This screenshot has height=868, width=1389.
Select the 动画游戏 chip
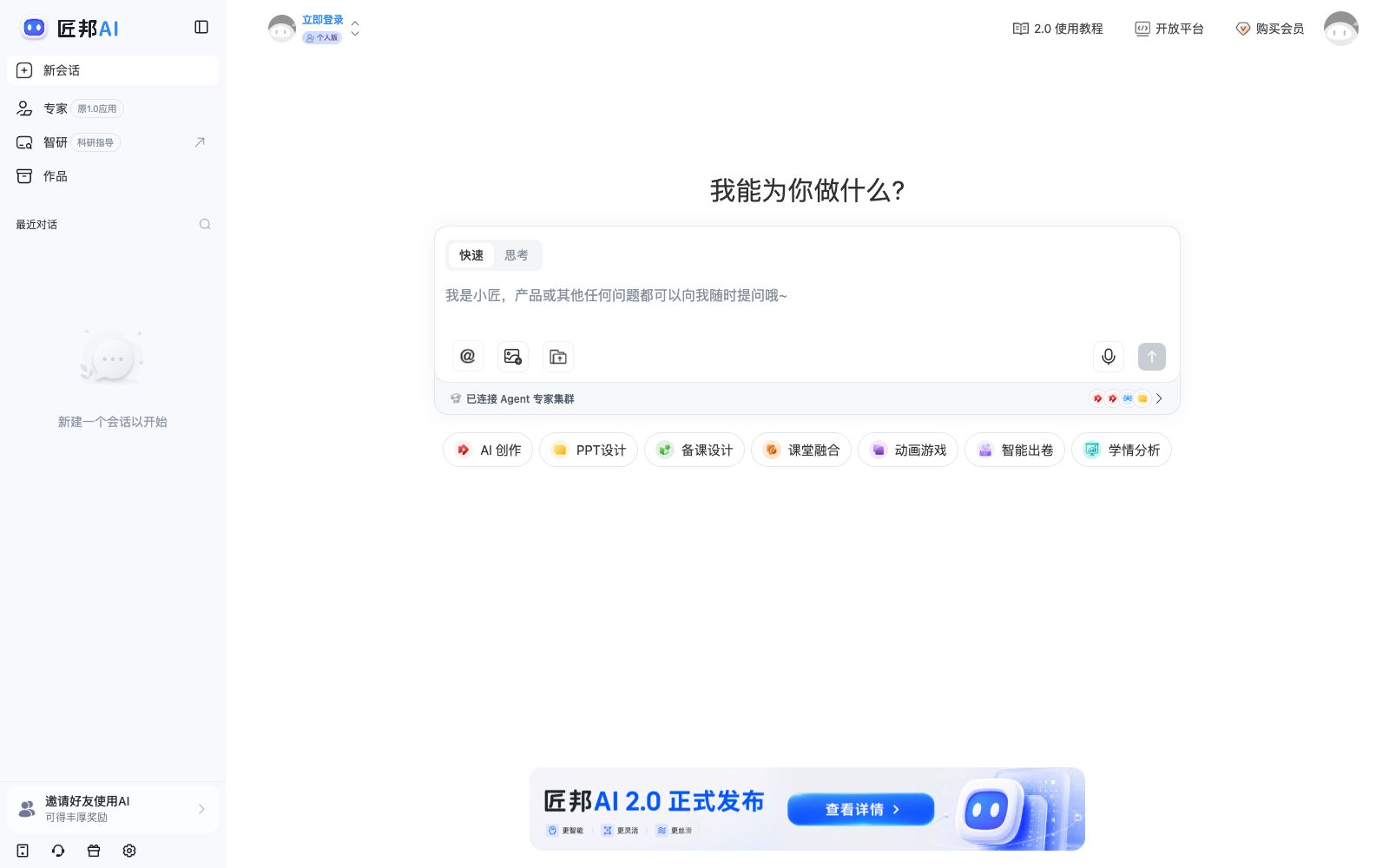click(908, 450)
